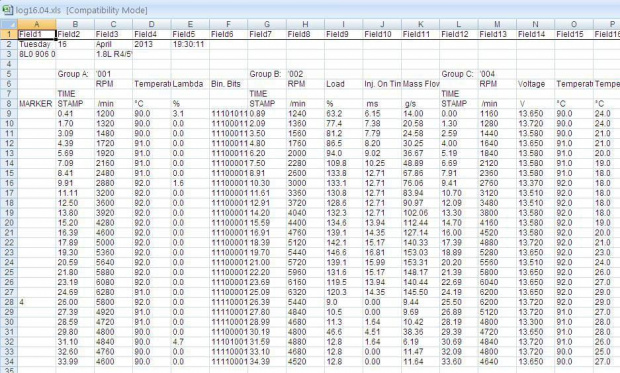
Task: Select the ms unit cell
Action: point(382,104)
